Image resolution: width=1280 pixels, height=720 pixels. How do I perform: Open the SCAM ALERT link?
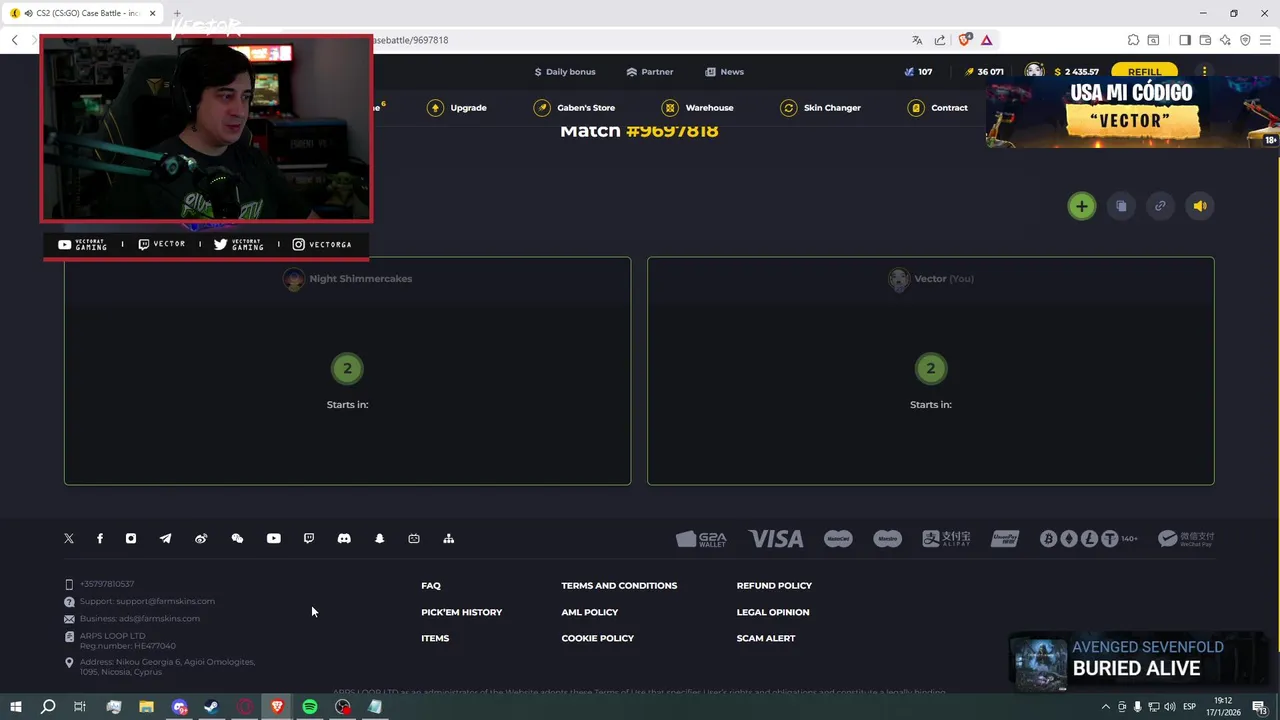coord(766,638)
